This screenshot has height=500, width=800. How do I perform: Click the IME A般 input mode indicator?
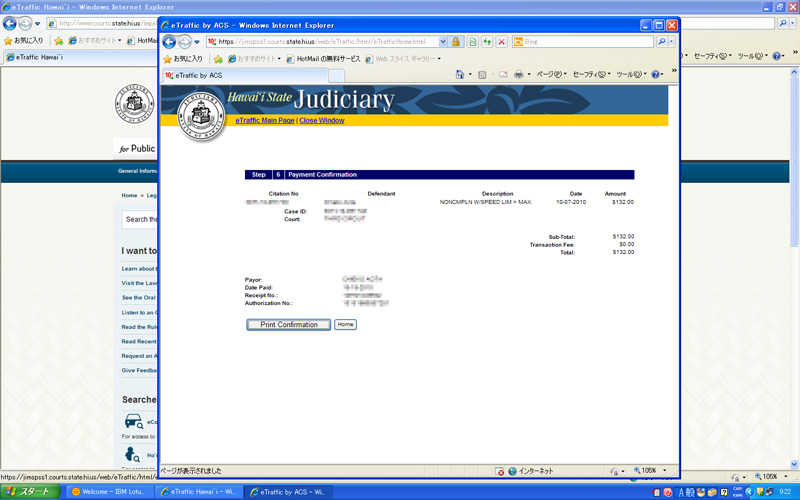[x=686, y=492]
